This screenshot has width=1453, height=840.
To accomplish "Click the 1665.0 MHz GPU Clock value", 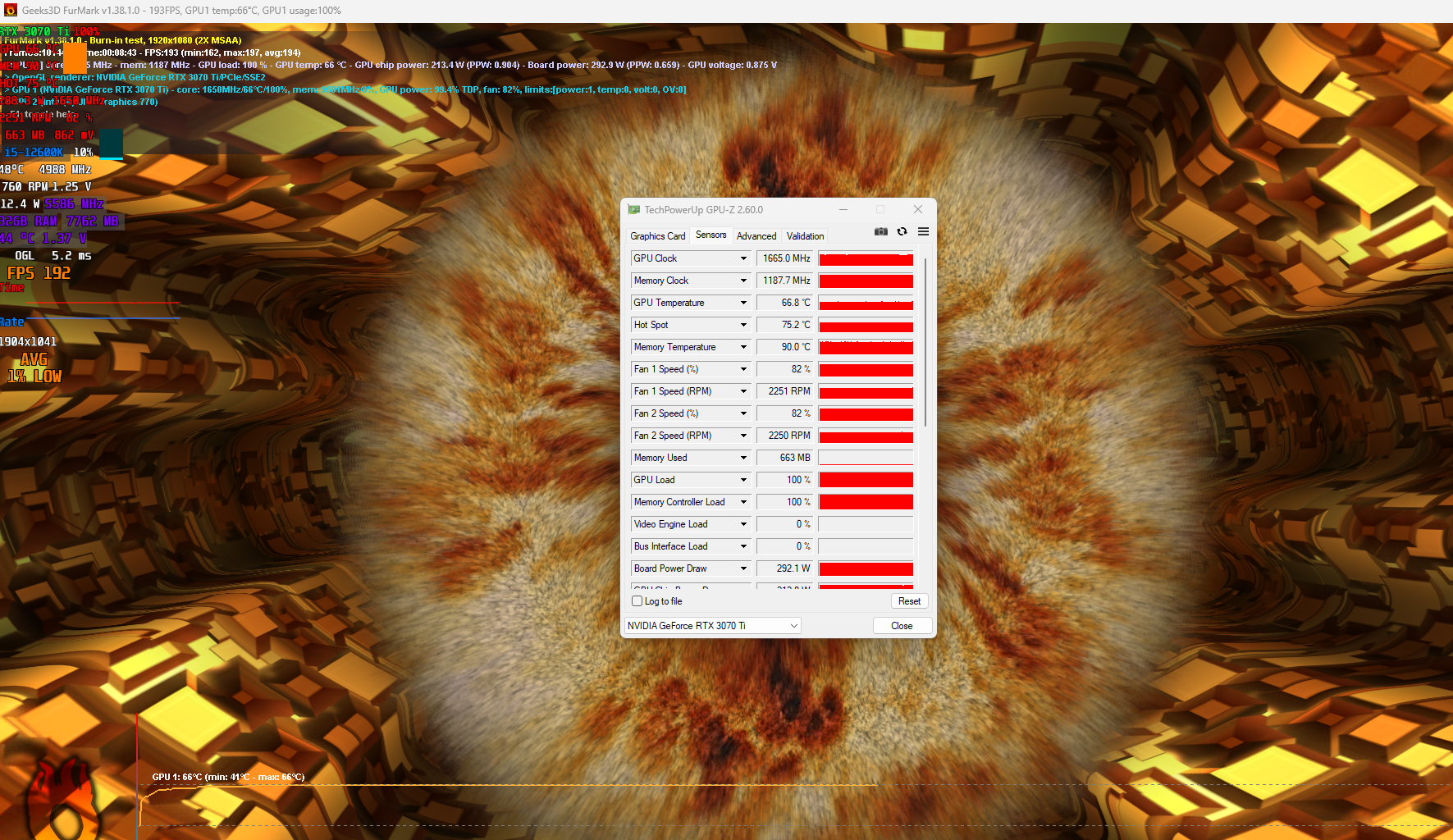I will point(784,258).
